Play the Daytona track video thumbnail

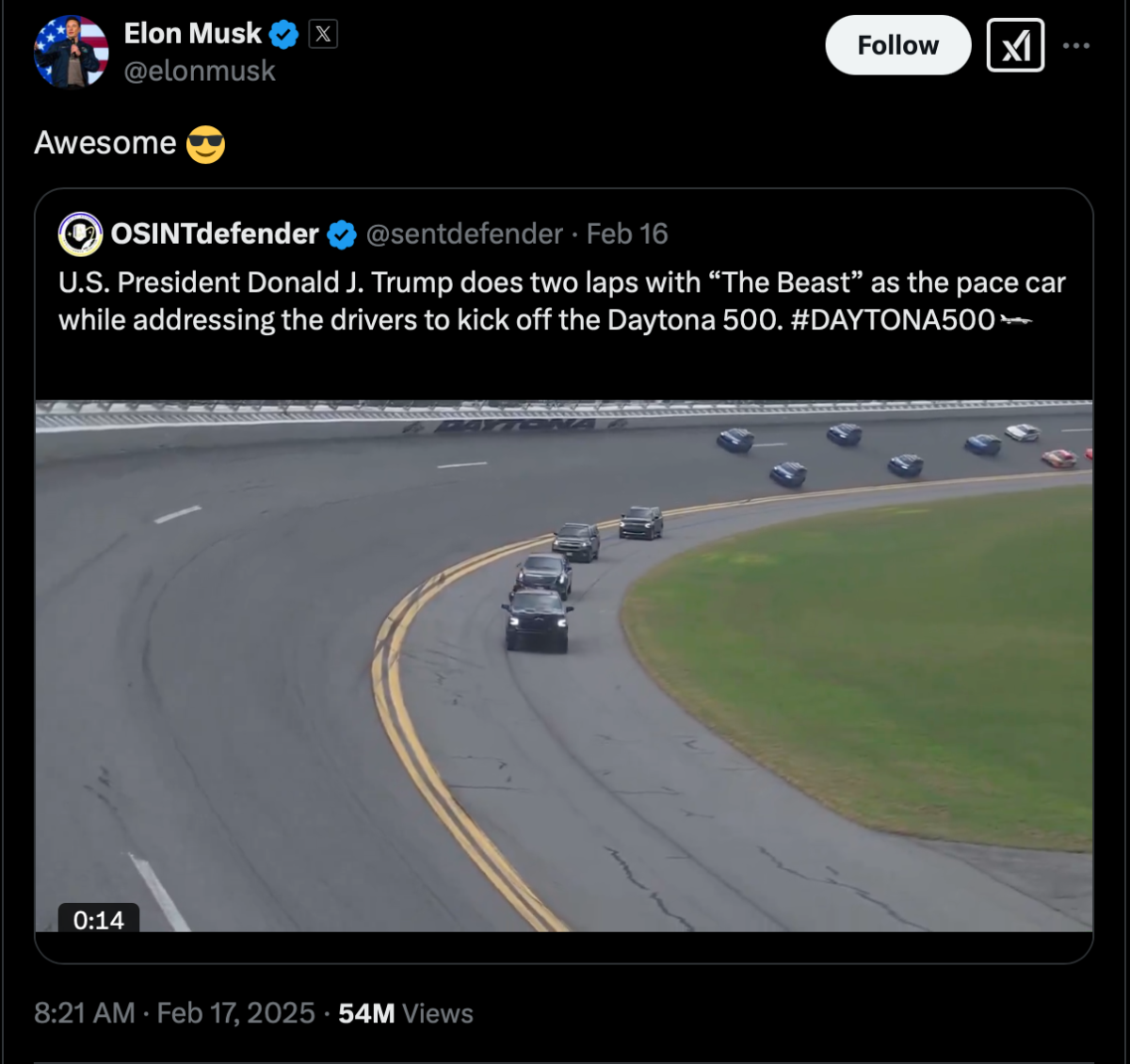pyautogui.click(x=564, y=666)
